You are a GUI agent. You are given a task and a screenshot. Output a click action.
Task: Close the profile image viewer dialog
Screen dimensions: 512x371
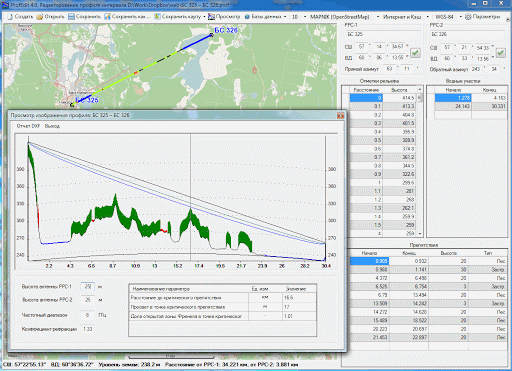click(340, 115)
